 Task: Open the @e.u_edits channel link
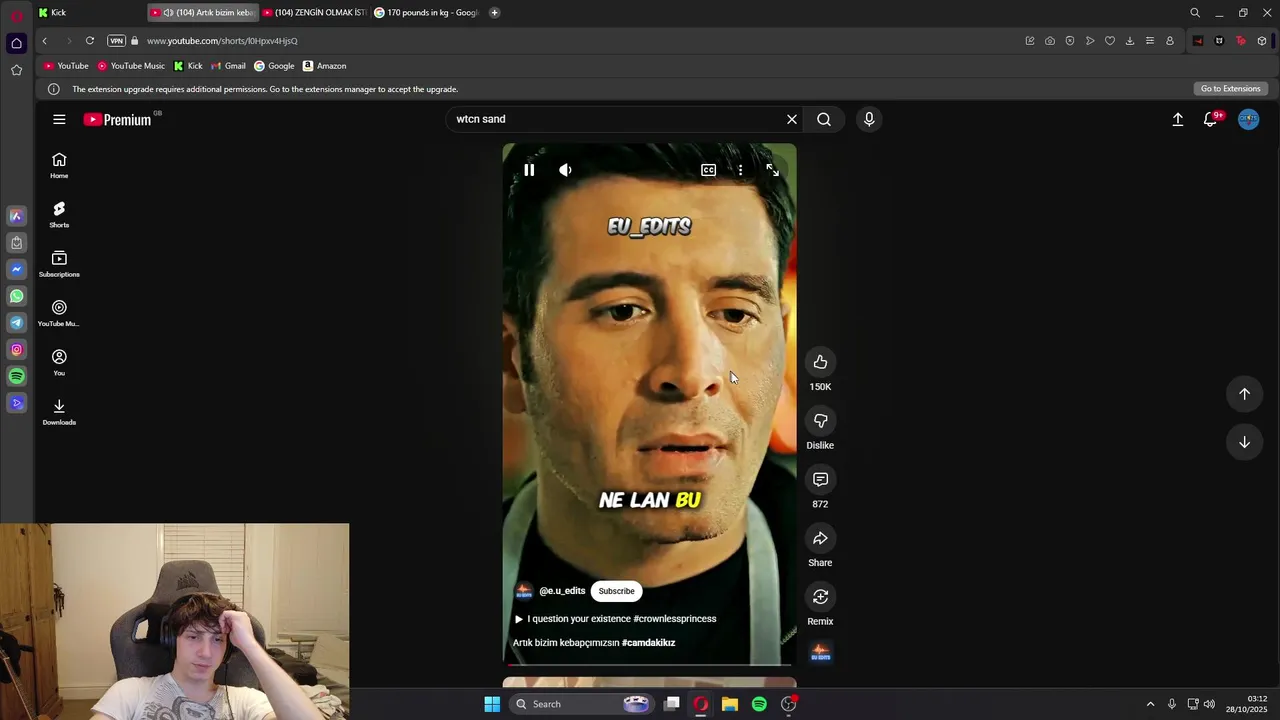562,591
